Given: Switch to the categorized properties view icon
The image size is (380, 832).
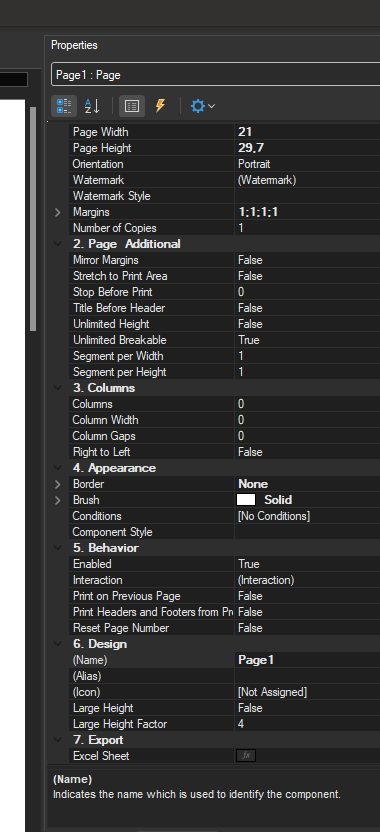Looking at the screenshot, I should tap(64, 106).
